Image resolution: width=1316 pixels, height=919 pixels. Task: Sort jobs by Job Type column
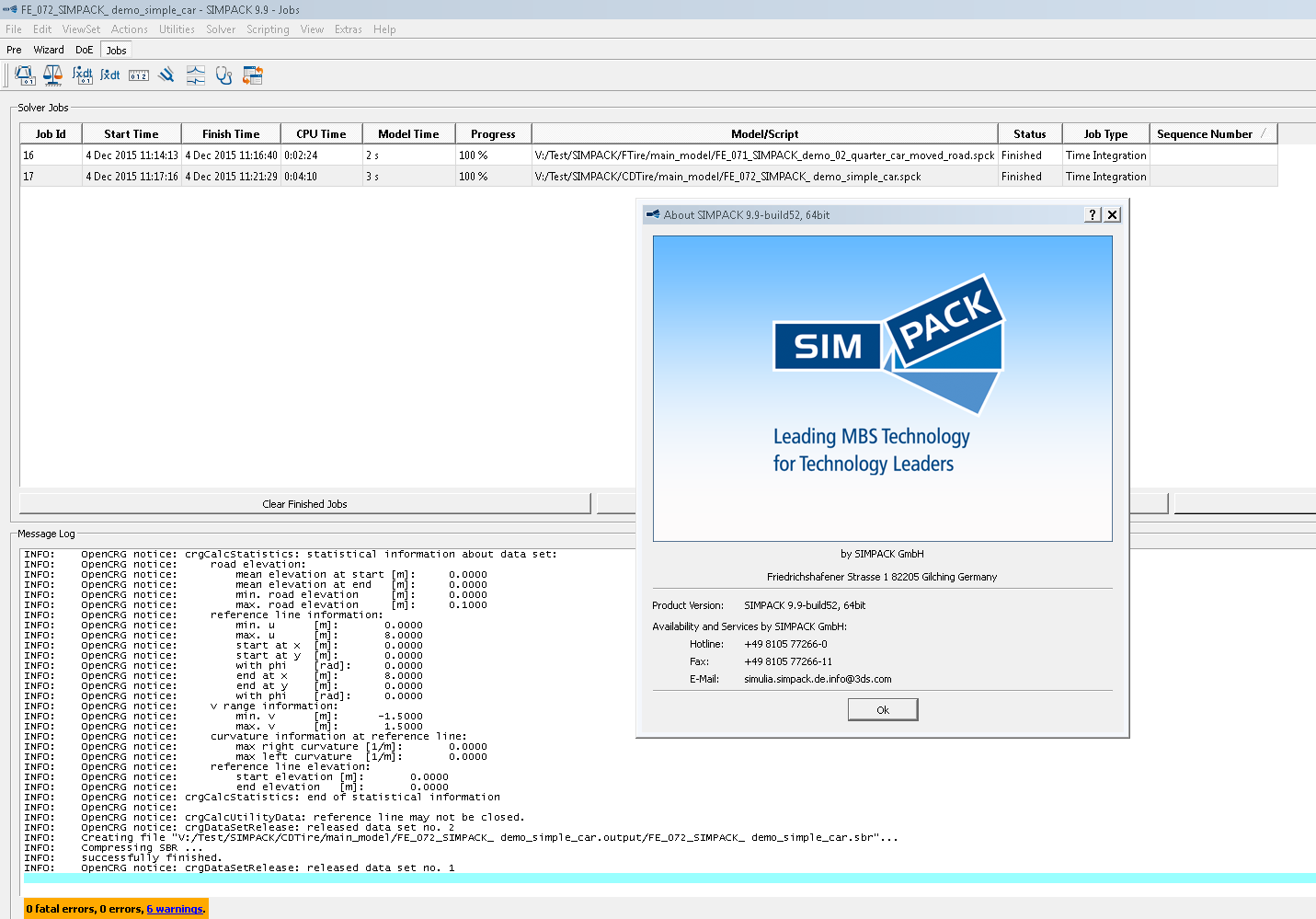coord(1105,133)
